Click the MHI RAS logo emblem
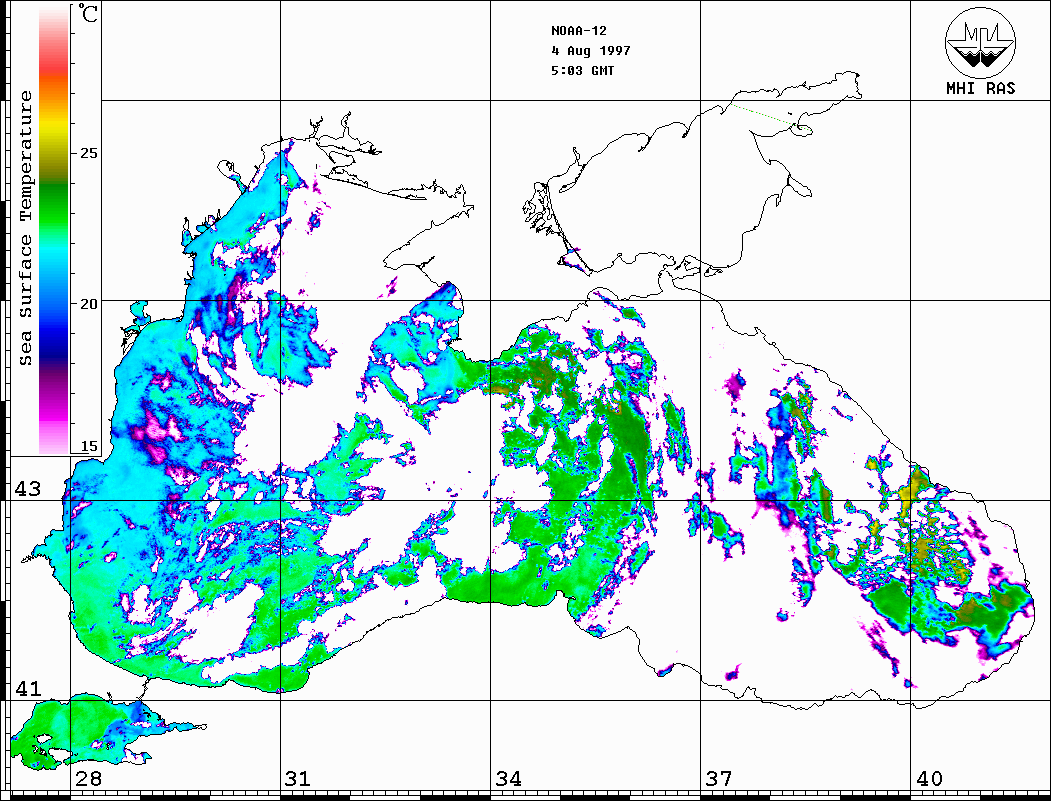 pyautogui.click(x=980, y=43)
